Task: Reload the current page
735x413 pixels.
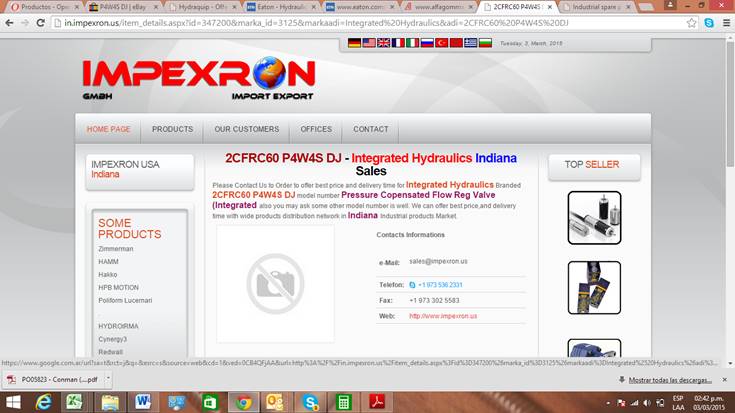Action: coord(41,23)
